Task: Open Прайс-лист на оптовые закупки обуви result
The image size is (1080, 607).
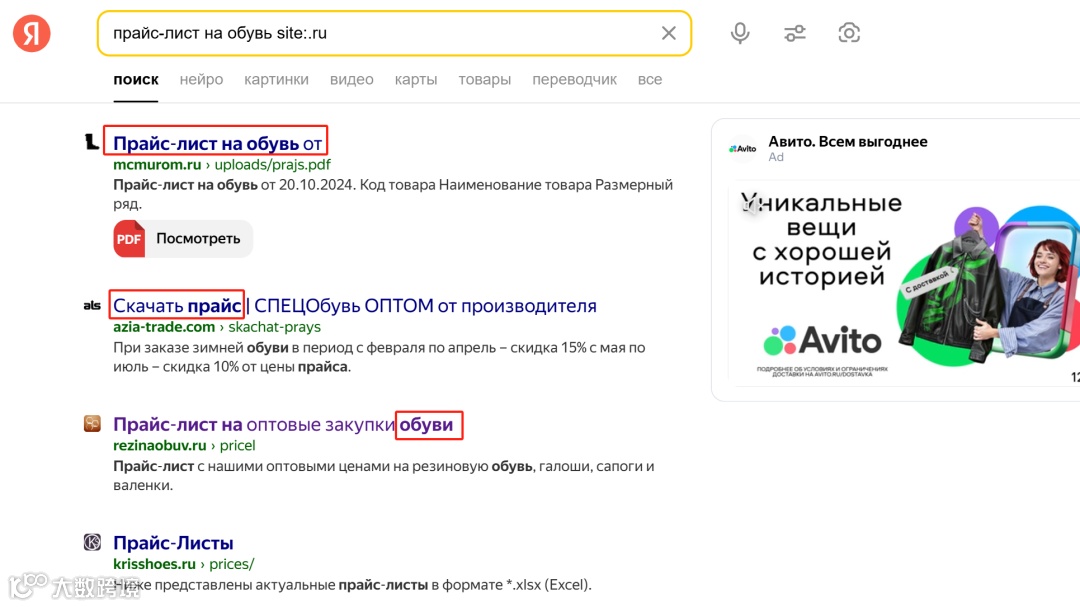Action: click(x=283, y=424)
